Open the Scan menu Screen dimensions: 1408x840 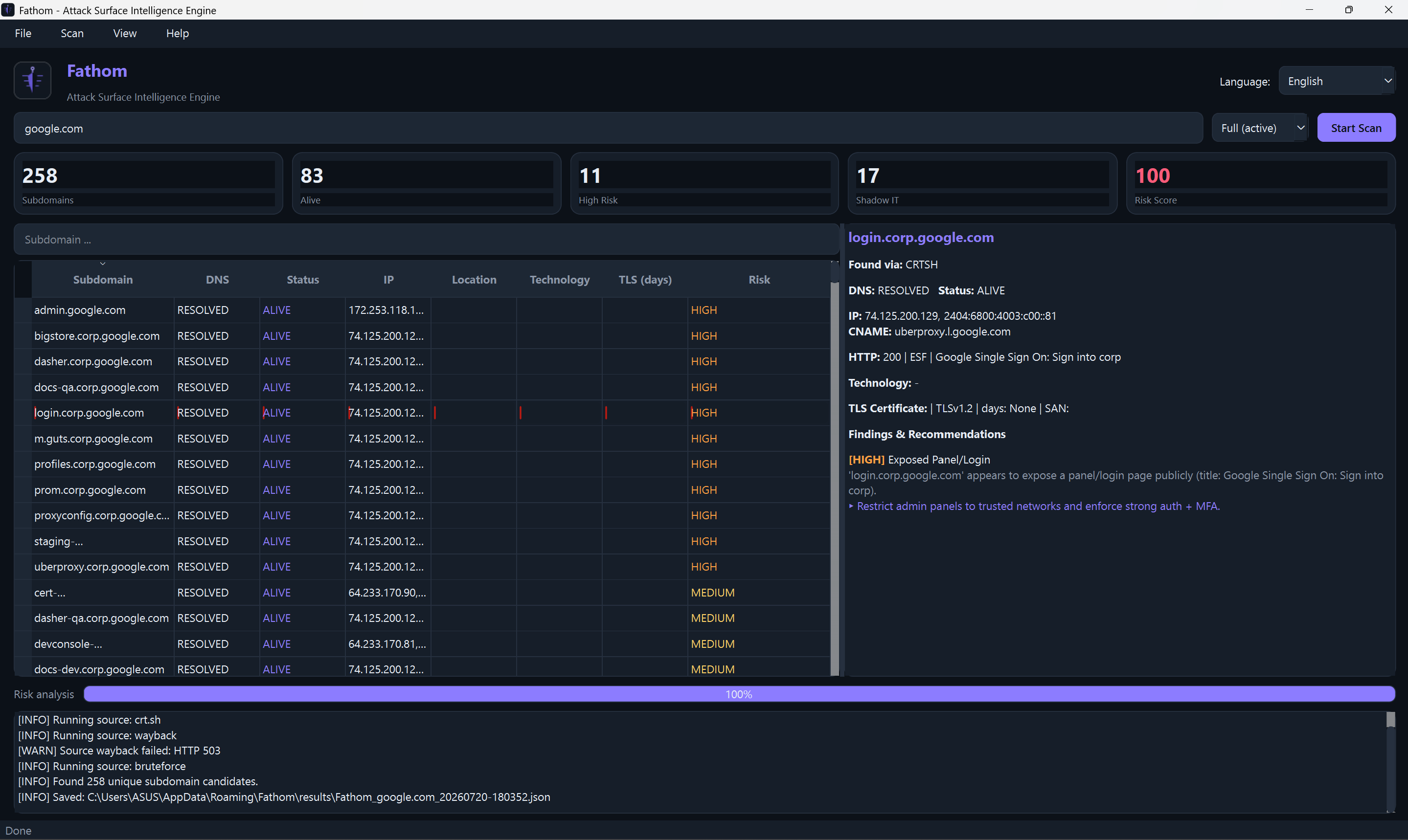pos(72,33)
